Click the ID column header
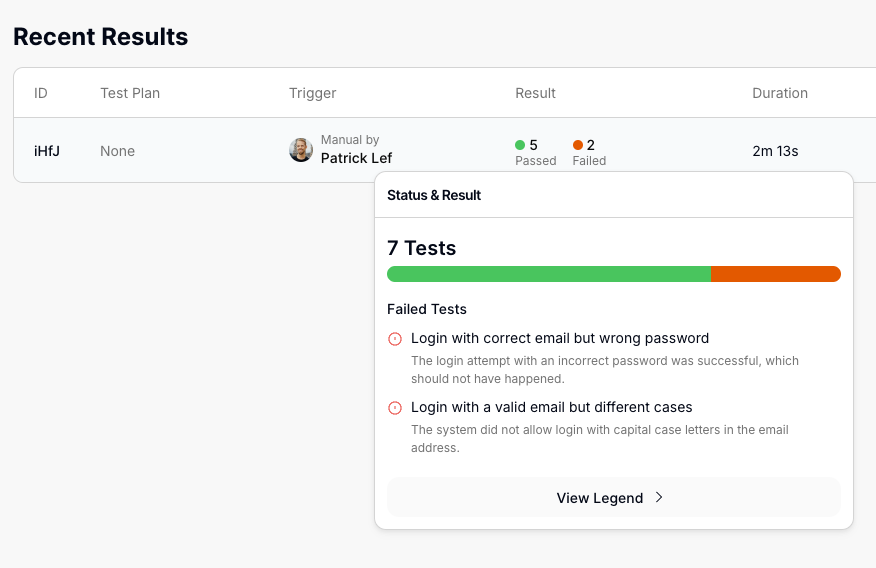 point(41,93)
